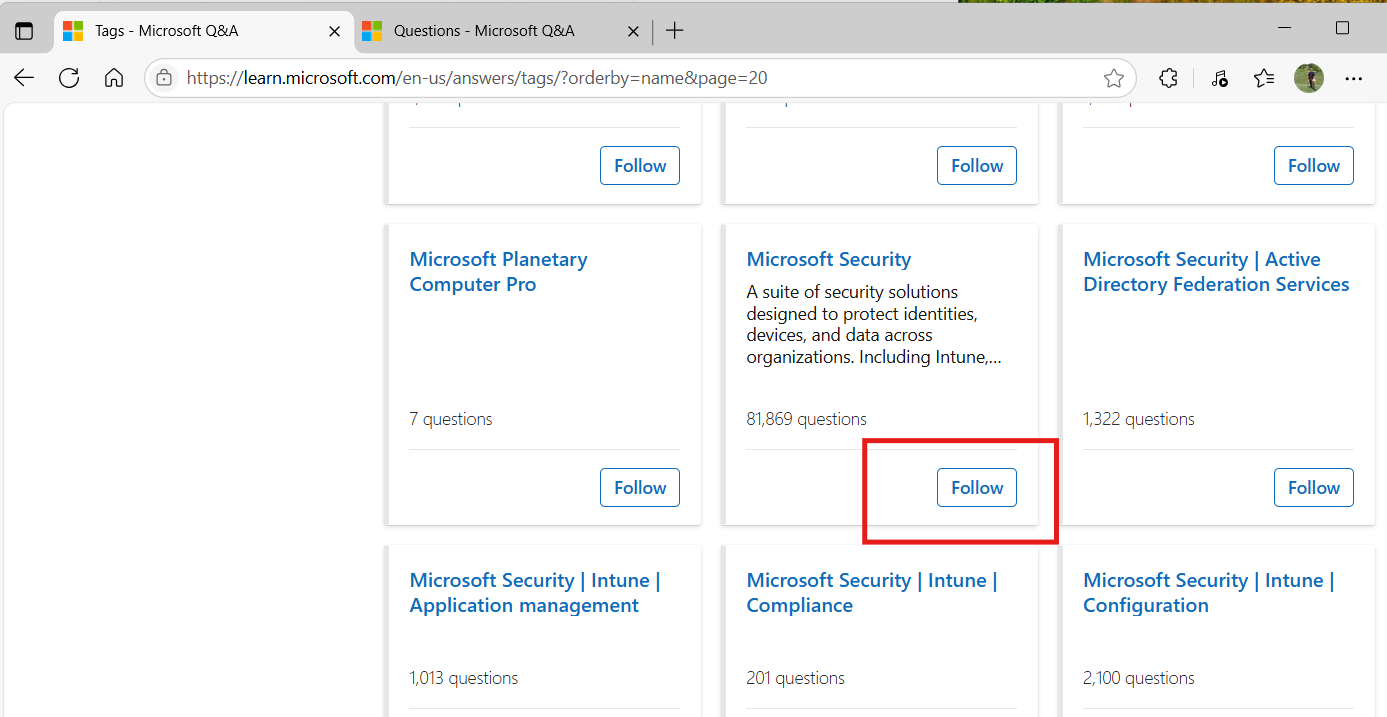Click the 1,013 questions count text
1387x717 pixels.
click(464, 678)
